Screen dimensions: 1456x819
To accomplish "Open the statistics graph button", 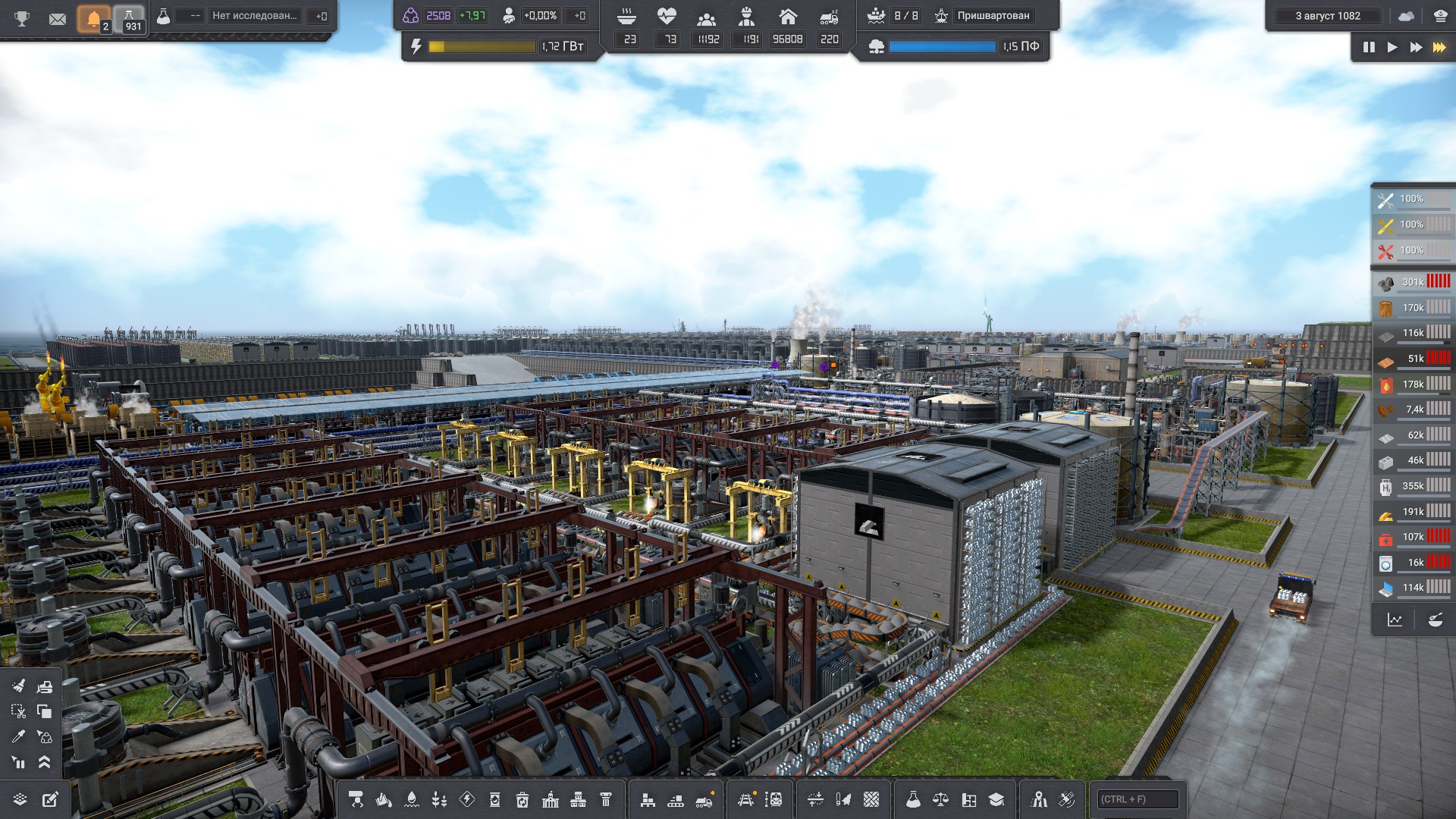I will pyautogui.click(x=1395, y=620).
